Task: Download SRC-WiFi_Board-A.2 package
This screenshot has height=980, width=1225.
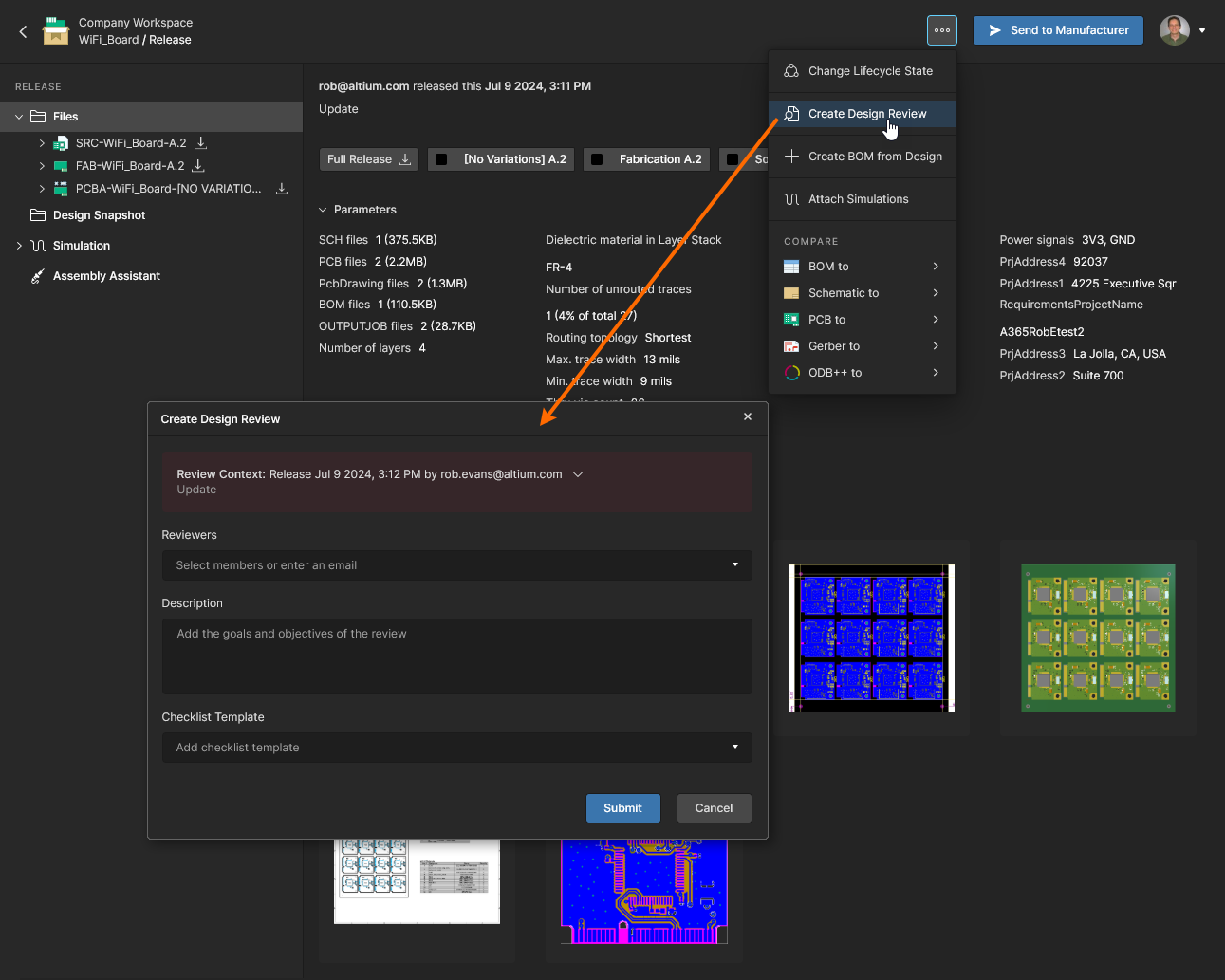Action: pos(200,143)
